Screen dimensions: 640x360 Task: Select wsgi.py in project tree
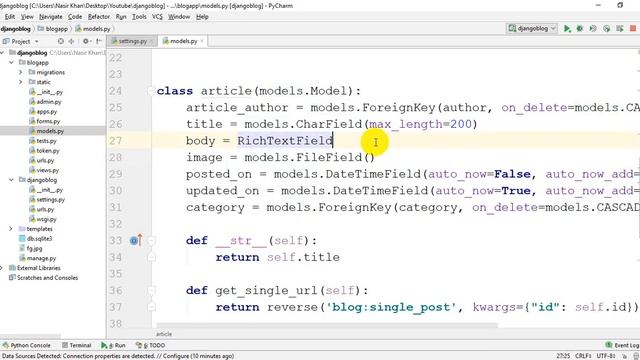pos(43,219)
